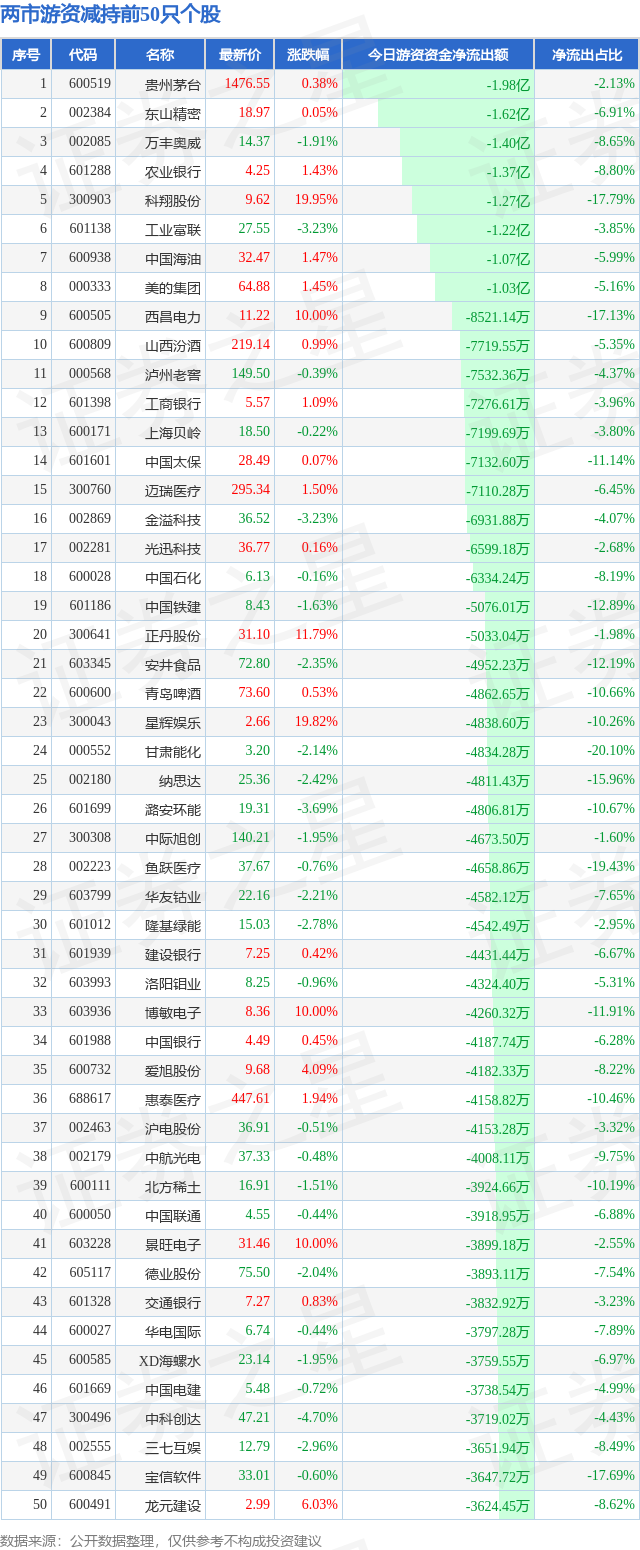The image size is (640, 1550).
Task: Click the 涨跌幅 column header
Action: (308, 55)
